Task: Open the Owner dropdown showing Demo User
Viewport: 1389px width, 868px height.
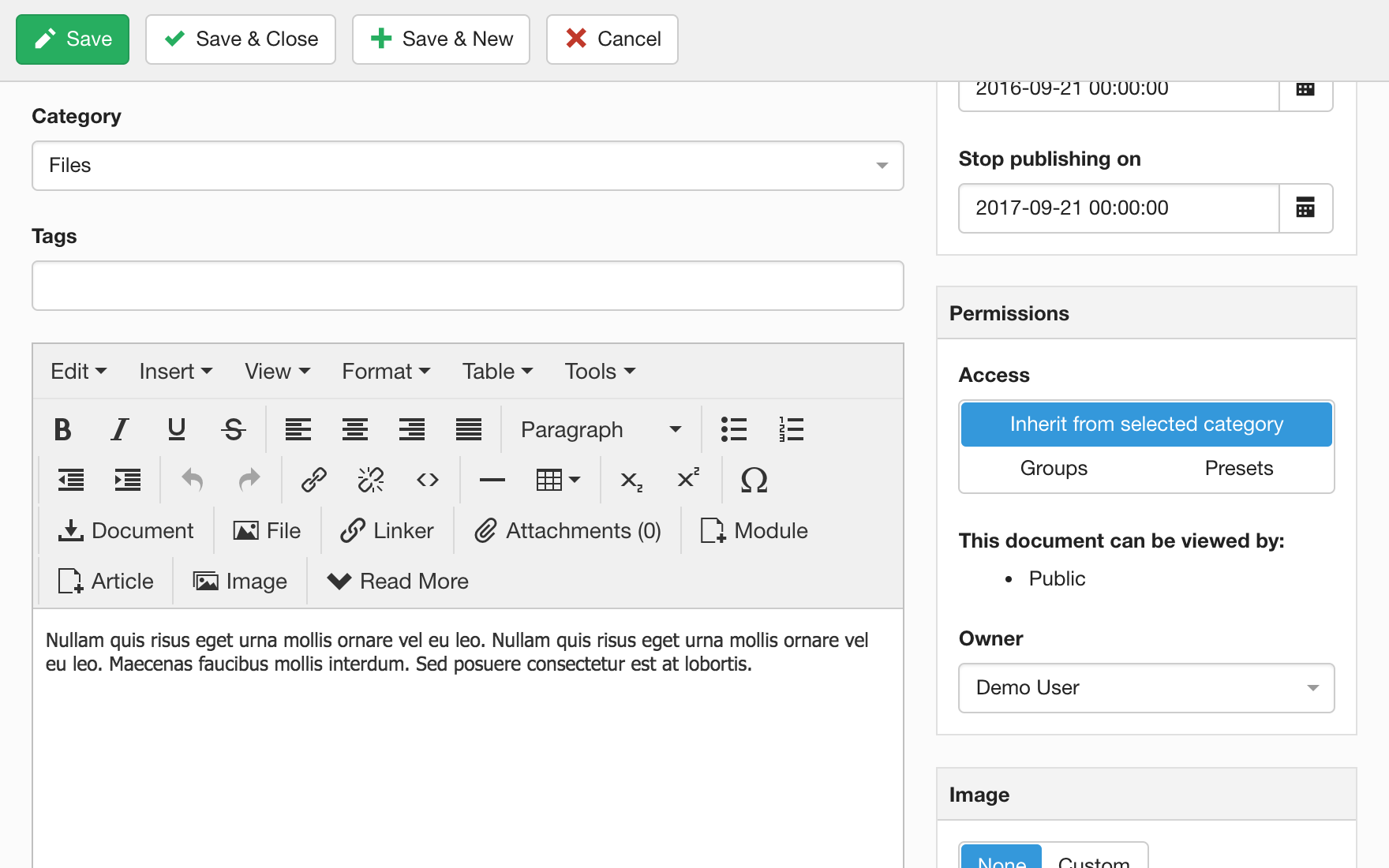Action: coord(1146,688)
